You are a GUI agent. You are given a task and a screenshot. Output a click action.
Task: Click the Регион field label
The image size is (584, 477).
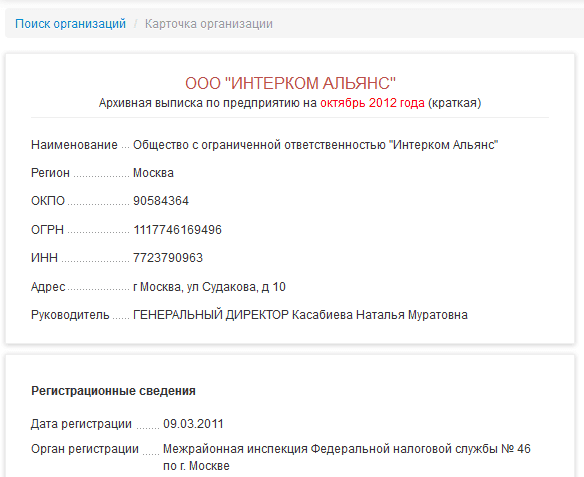(50, 173)
